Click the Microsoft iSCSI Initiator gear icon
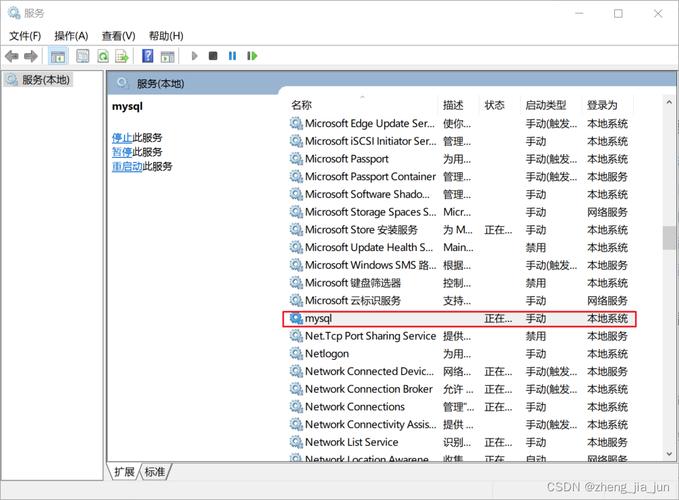 (x=296, y=141)
